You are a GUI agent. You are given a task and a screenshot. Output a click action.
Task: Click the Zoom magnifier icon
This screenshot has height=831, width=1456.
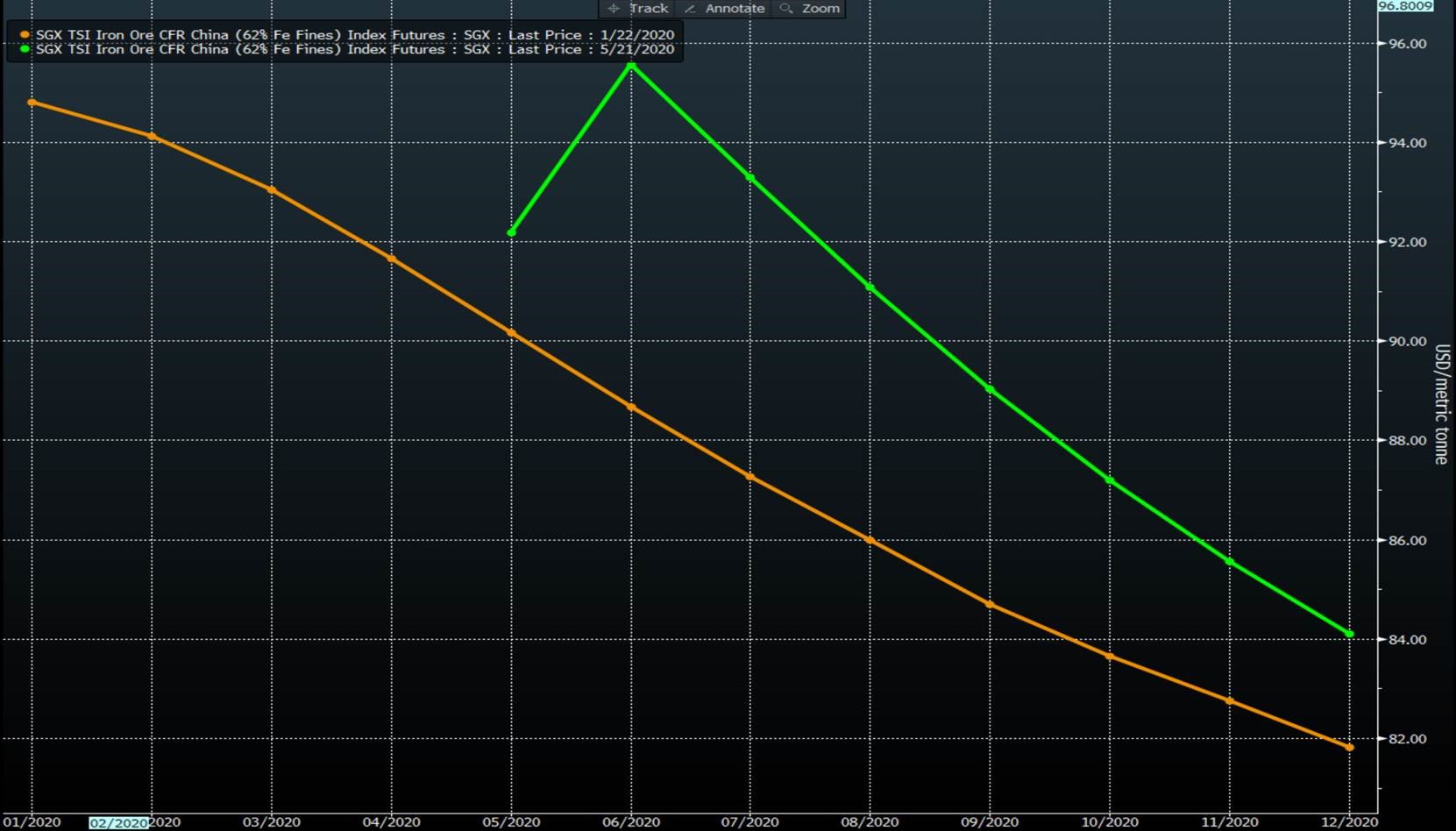click(786, 8)
